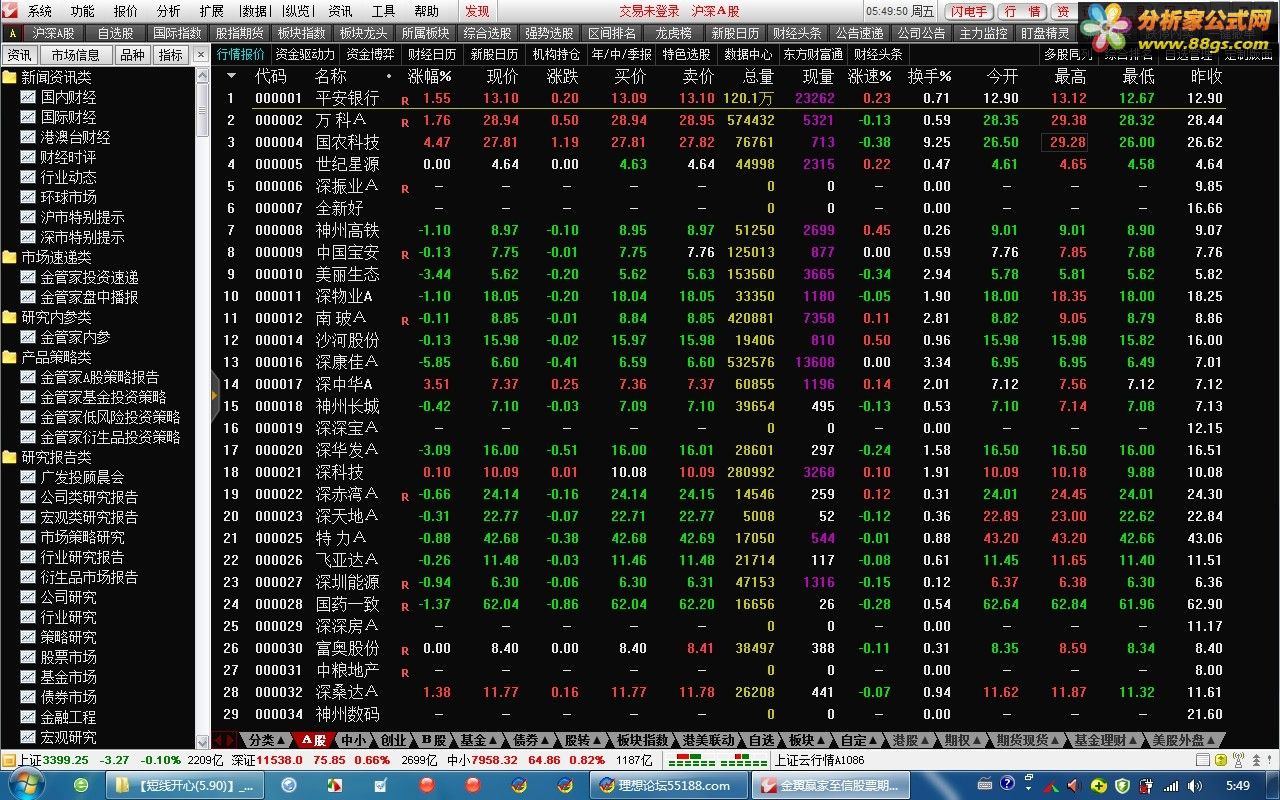1280x800 pixels.
Task: Click the red R marker beside 国药一致
Action: point(405,607)
